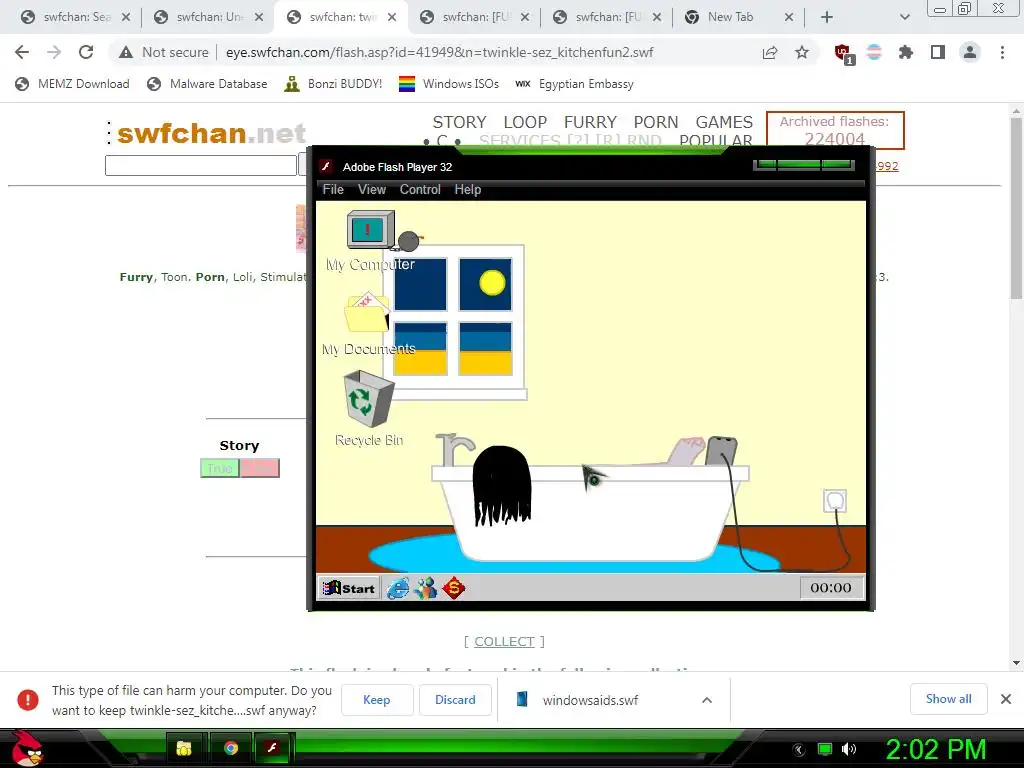Go back using browser back arrow
1024x768 pixels.
(22, 52)
